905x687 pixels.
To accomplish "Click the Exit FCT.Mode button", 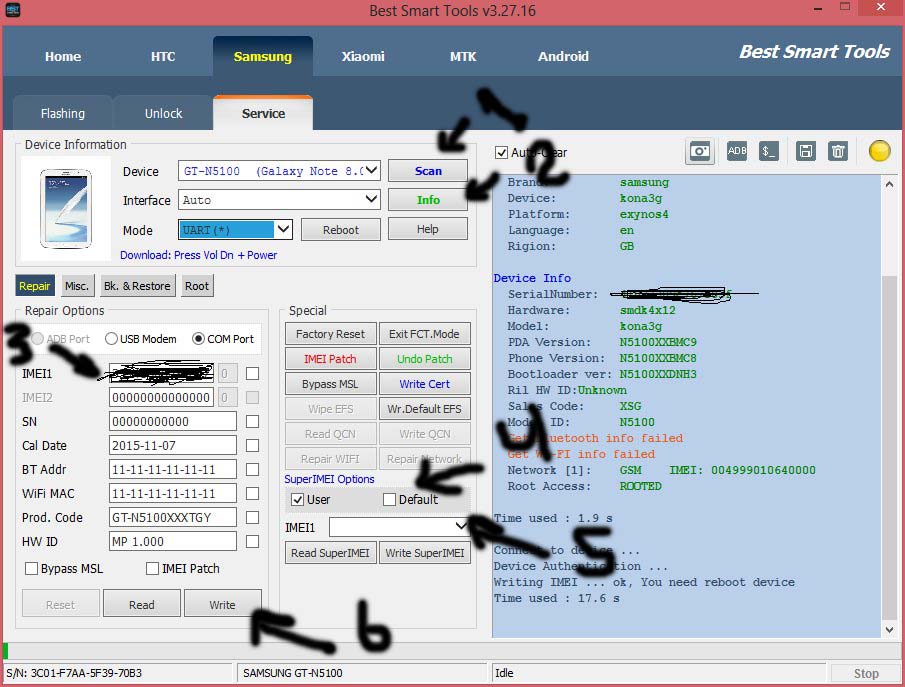I will (x=424, y=334).
